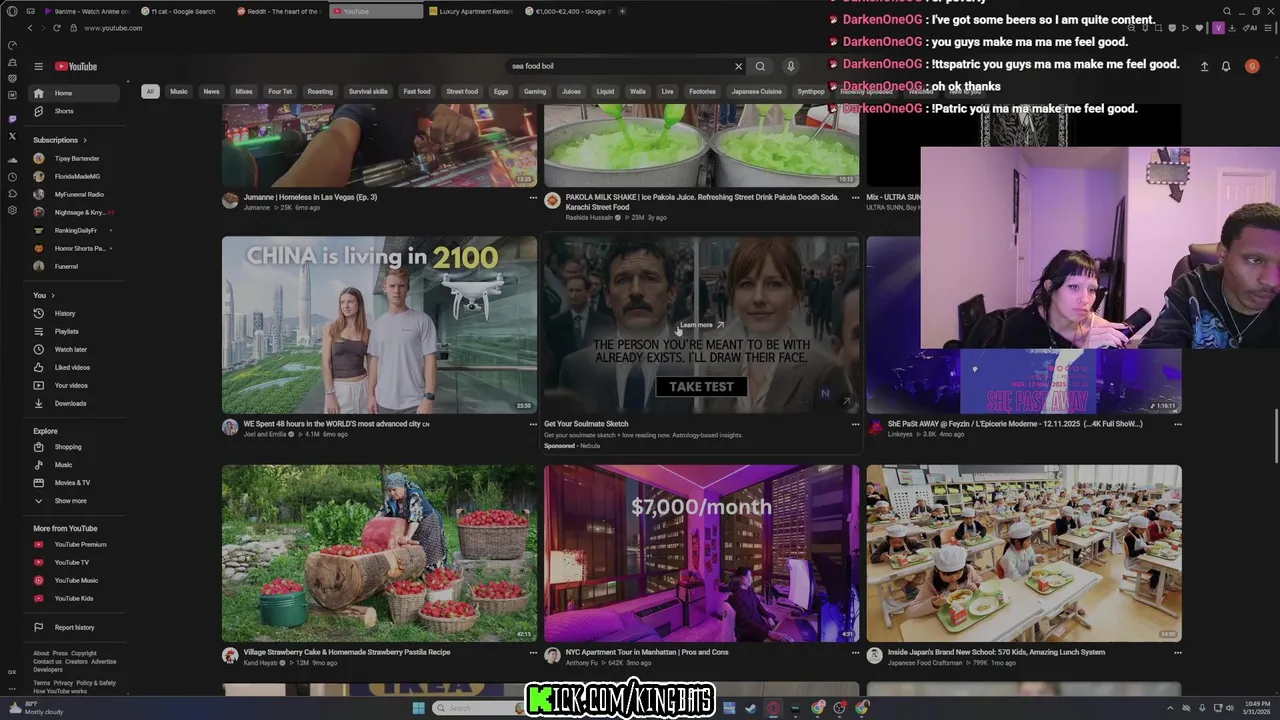Click the Windows taskbar search box
The image size is (1280, 720).
tap(478, 708)
